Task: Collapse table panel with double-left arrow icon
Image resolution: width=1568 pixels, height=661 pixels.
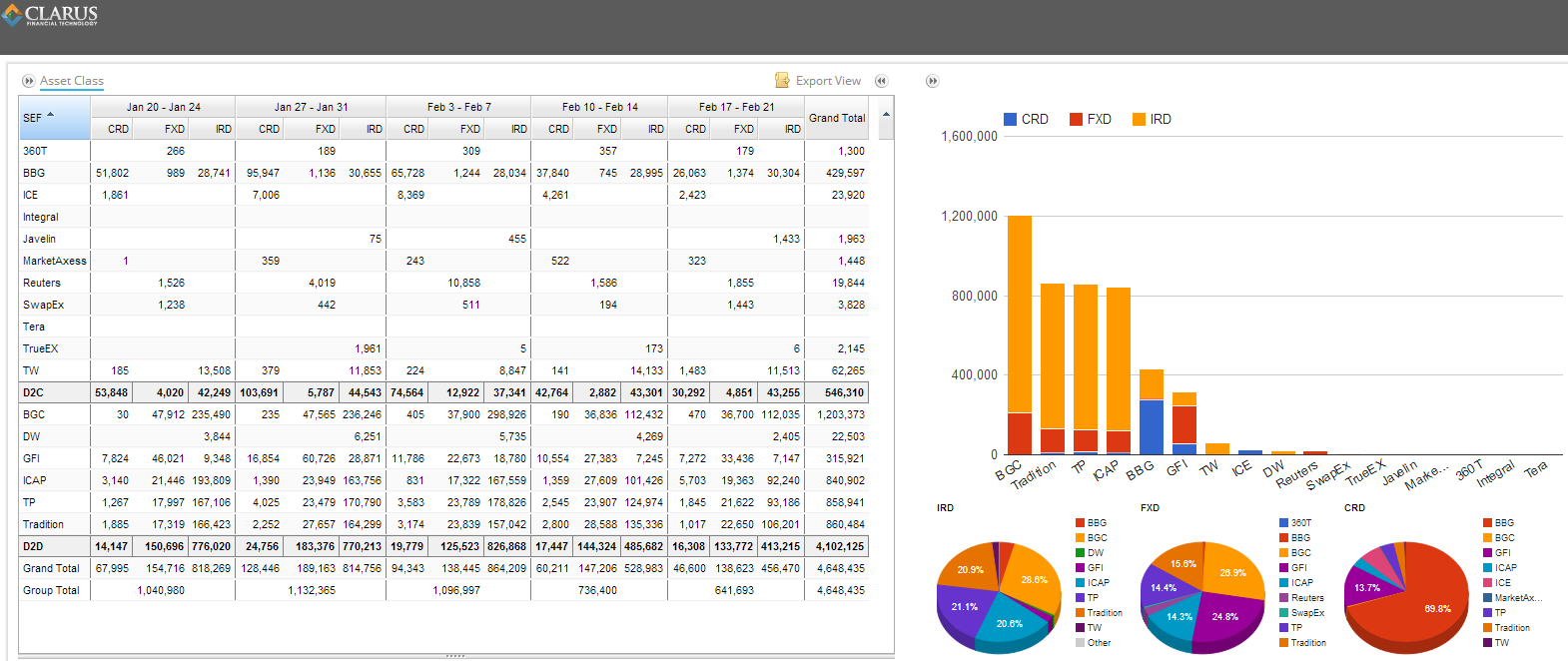Action: pyautogui.click(x=881, y=81)
